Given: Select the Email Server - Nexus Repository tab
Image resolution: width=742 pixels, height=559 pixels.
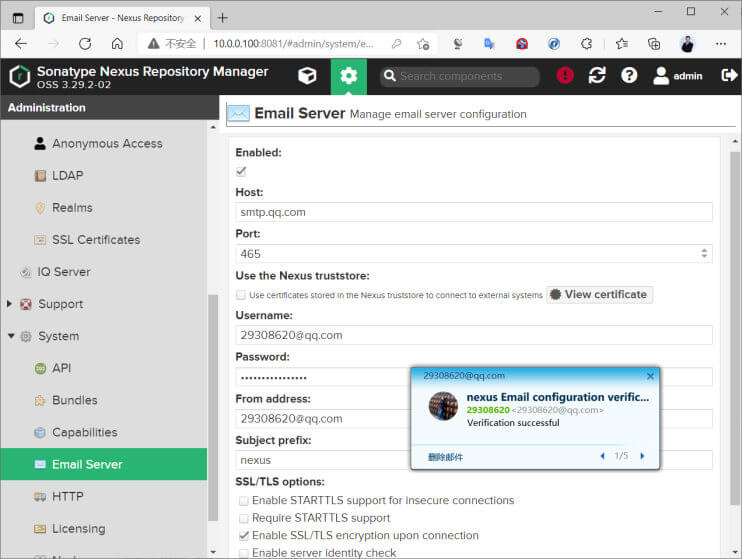Looking at the screenshot, I should [122, 18].
